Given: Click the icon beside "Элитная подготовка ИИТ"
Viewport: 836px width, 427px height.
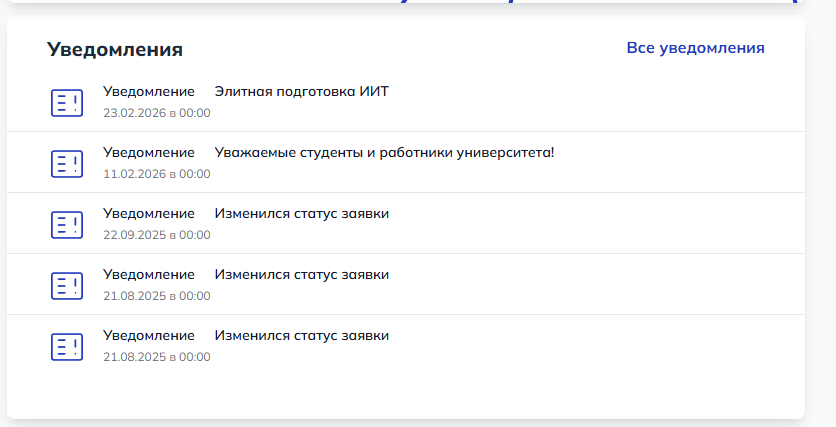Looking at the screenshot, I should click(67, 102).
